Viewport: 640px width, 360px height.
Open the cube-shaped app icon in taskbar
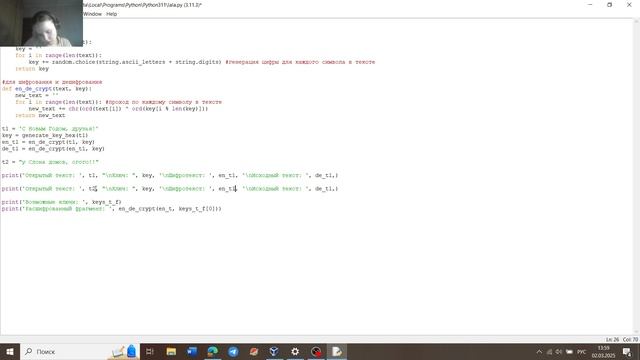pyautogui.click(x=274, y=351)
